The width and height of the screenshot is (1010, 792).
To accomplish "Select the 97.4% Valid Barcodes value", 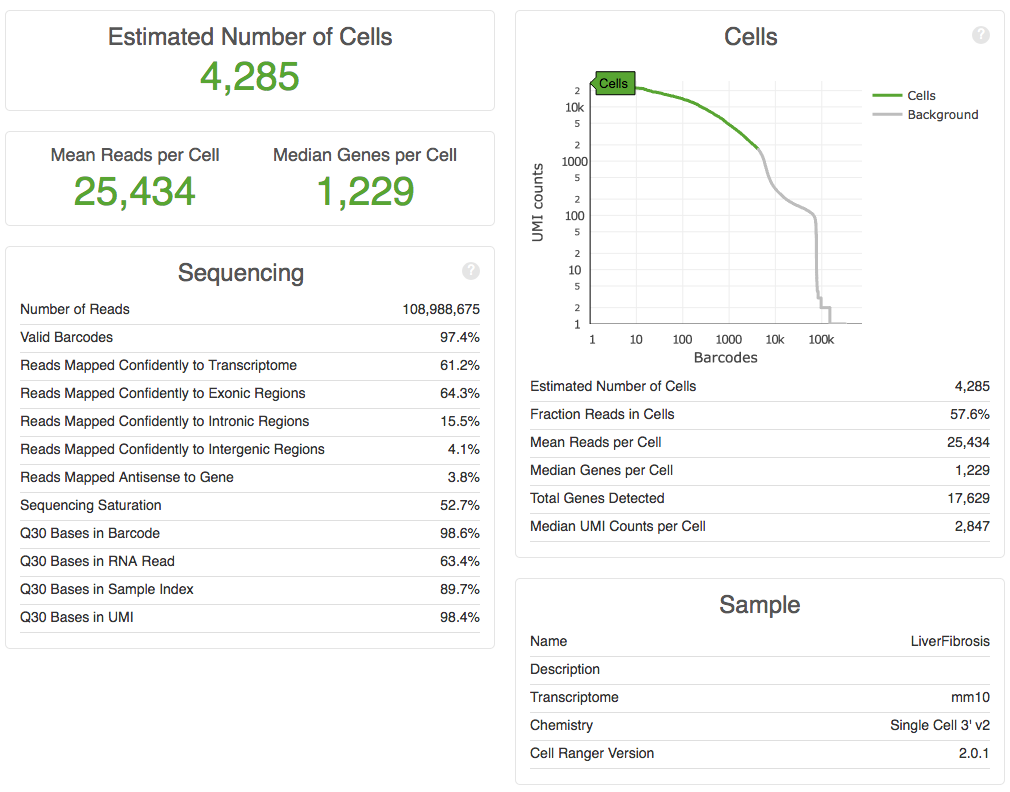I will pos(460,337).
